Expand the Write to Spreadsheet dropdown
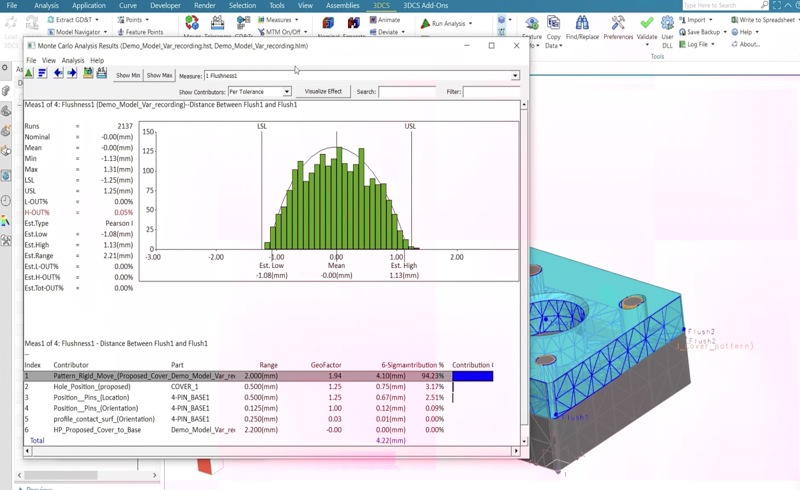 pyautogui.click(x=797, y=19)
